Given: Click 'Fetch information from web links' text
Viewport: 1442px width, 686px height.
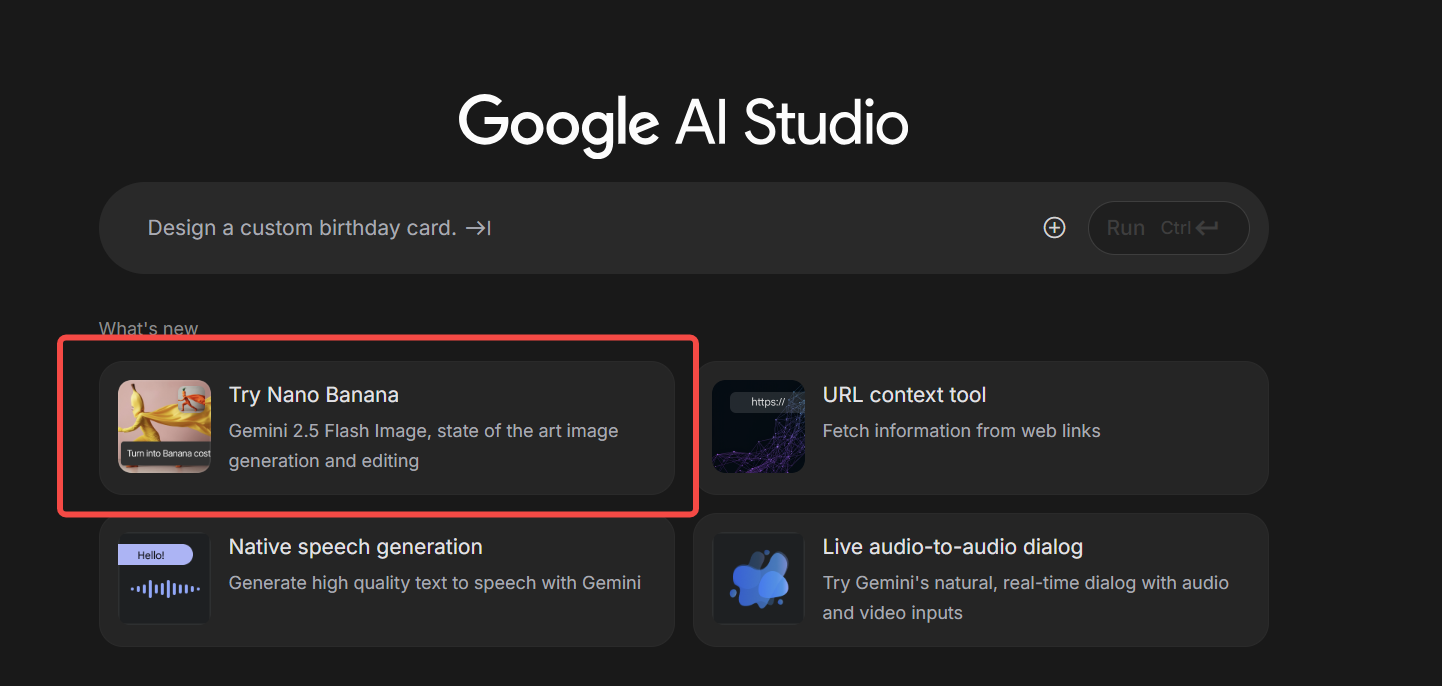Looking at the screenshot, I should (x=961, y=431).
